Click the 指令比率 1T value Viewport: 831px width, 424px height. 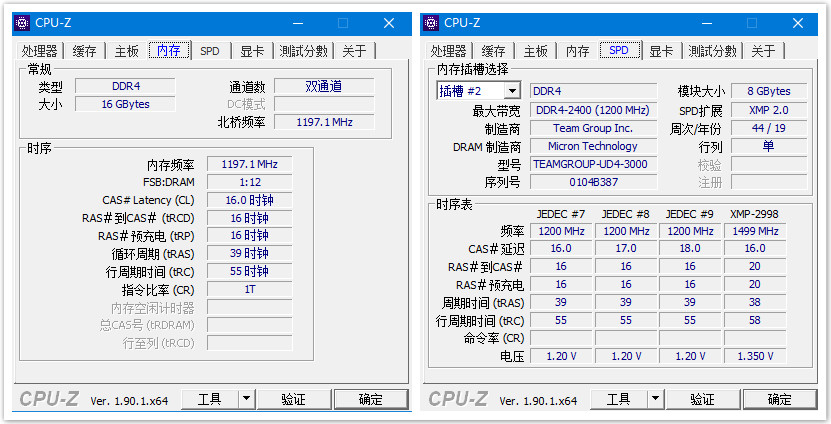click(x=249, y=289)
